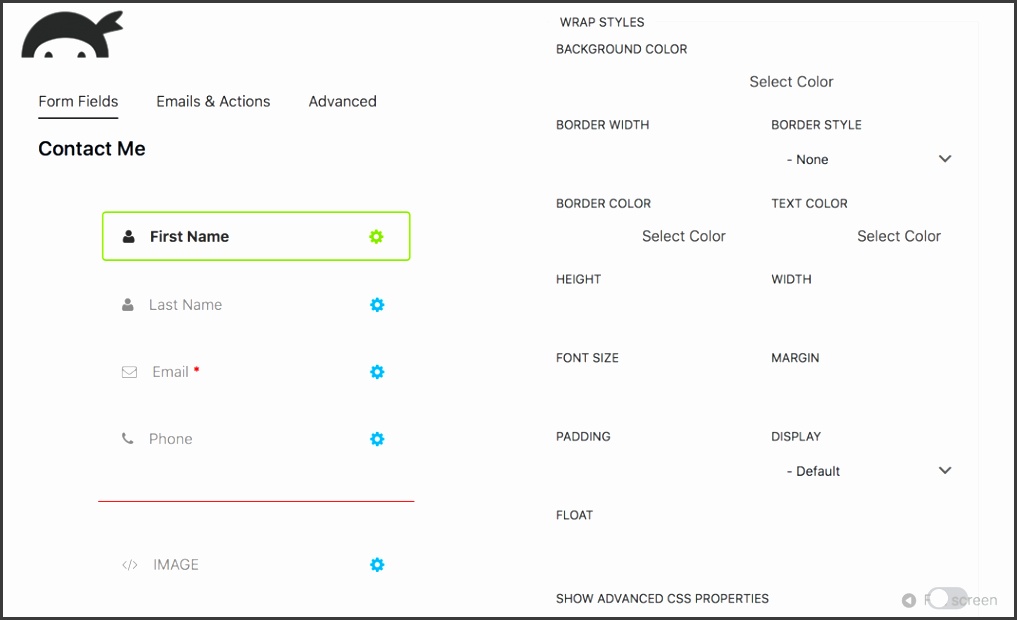Open the Advanced tab
The height and width of the screenshot is (620, 1017).
(342, 101)
